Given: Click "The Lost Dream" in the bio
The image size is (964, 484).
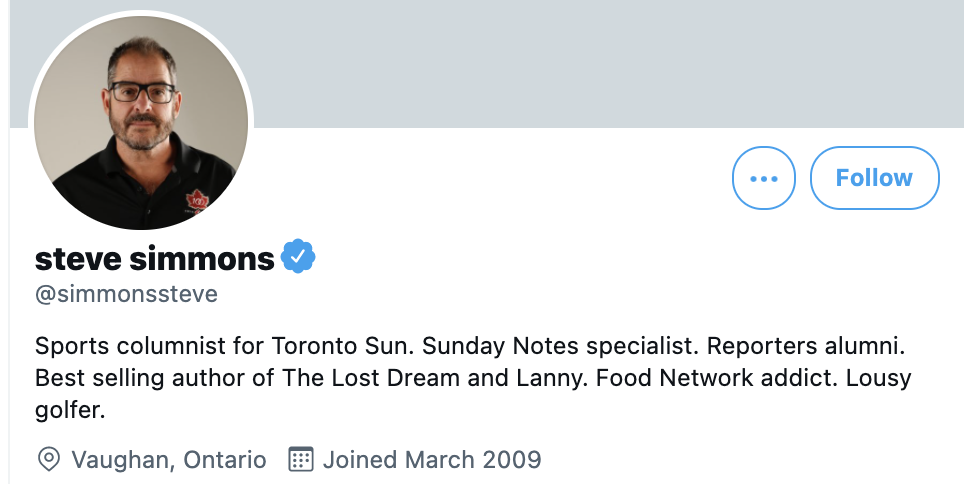Looking at the screenshot, I should [371, 378].
